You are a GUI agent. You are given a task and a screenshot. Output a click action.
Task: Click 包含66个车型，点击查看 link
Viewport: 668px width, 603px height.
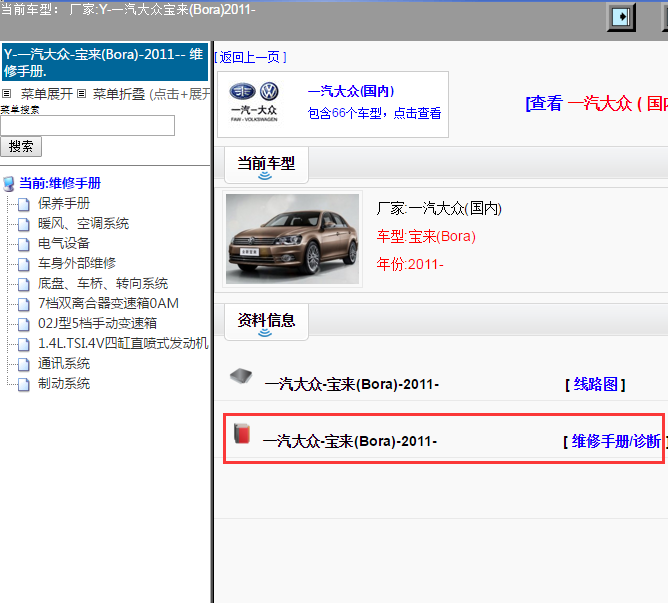[374, 113]
